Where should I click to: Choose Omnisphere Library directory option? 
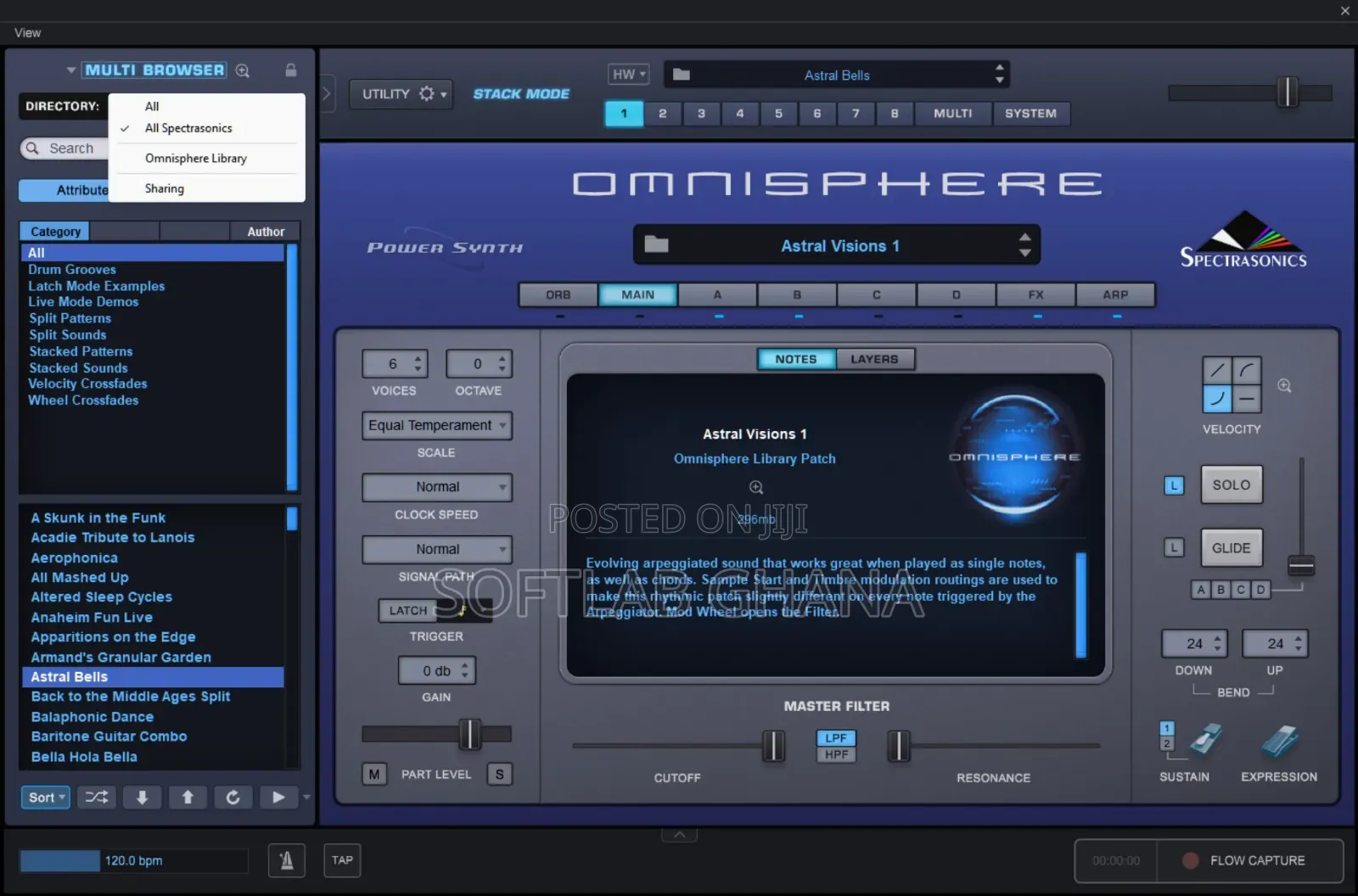coord(196,159)
